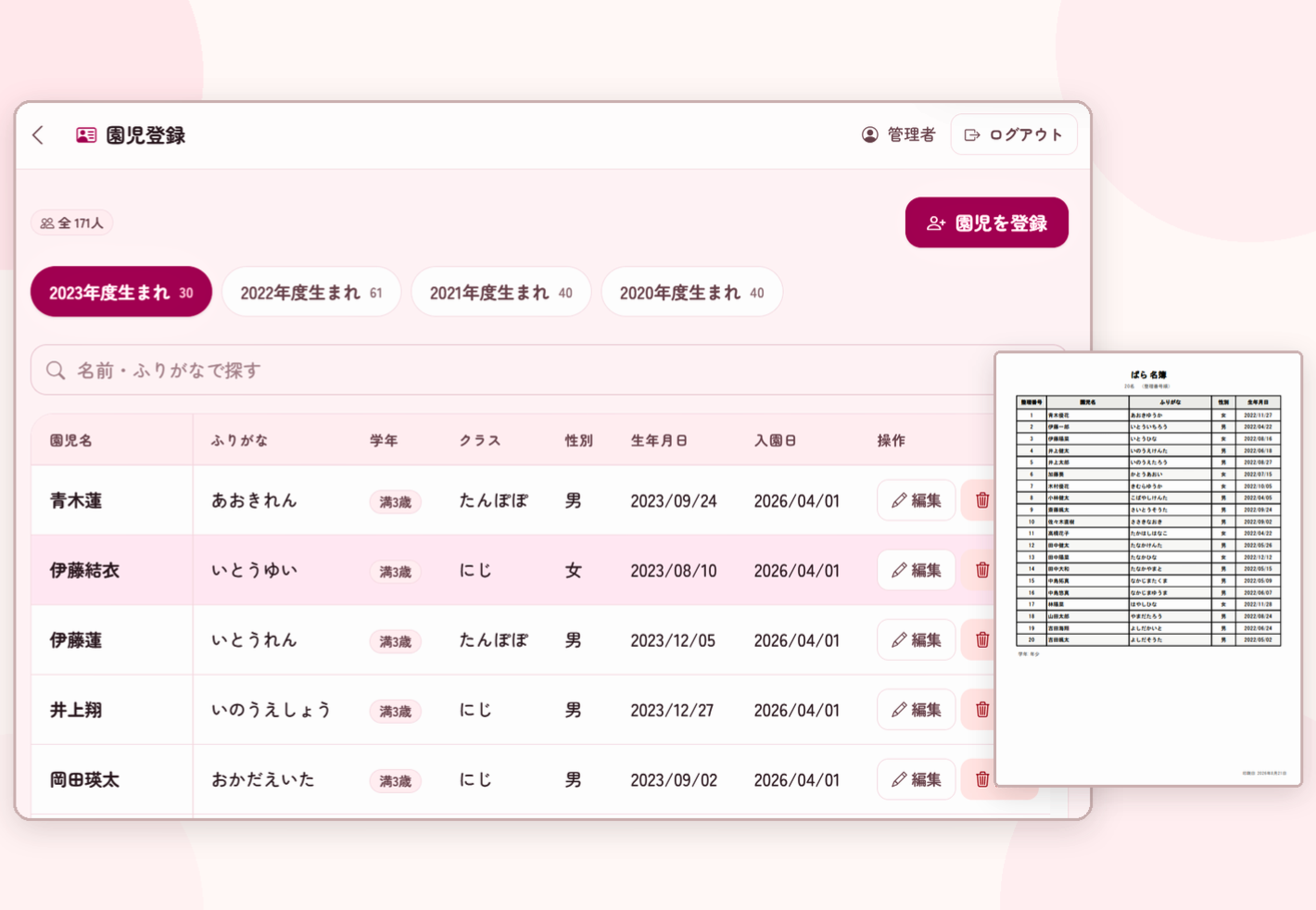Select the name 青木蓮

point(76,501)
